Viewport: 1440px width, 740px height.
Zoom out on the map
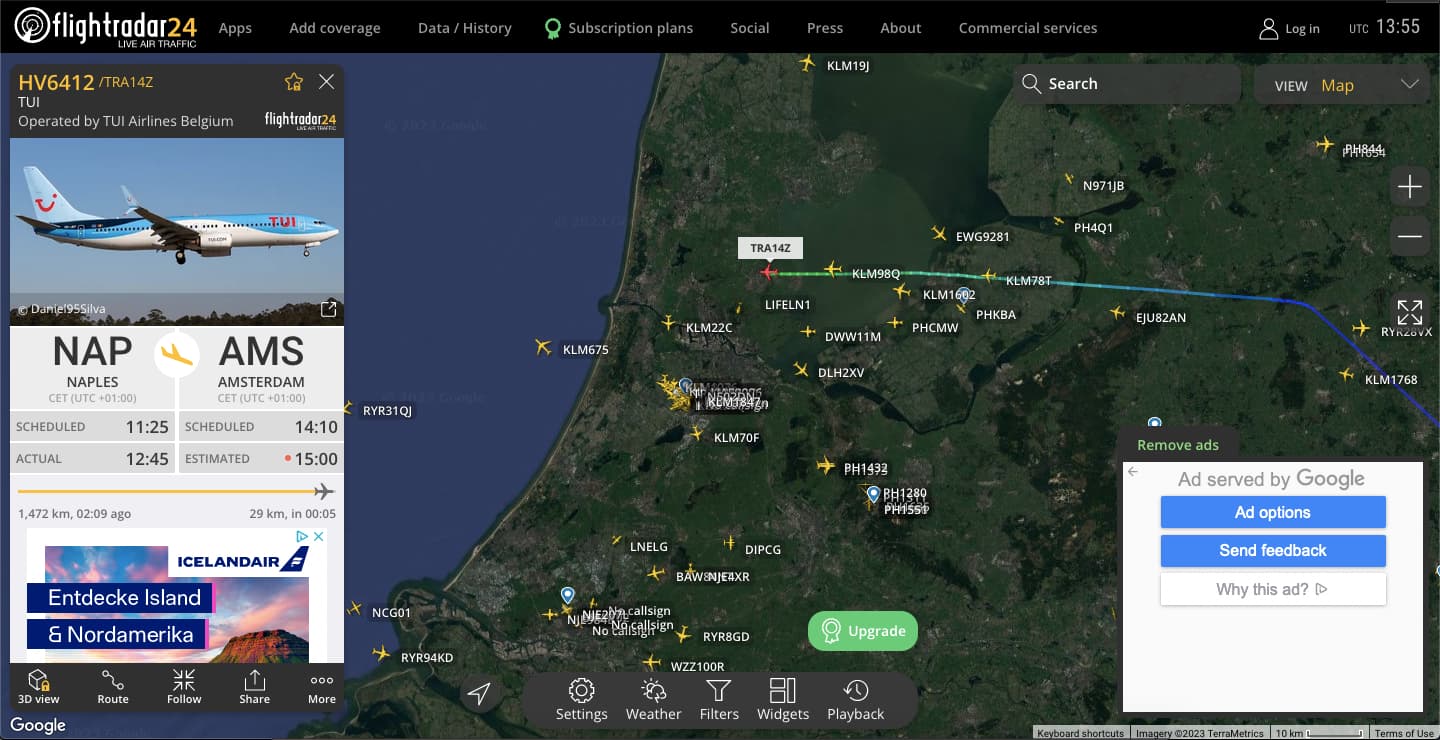[x=1410, y=237]
